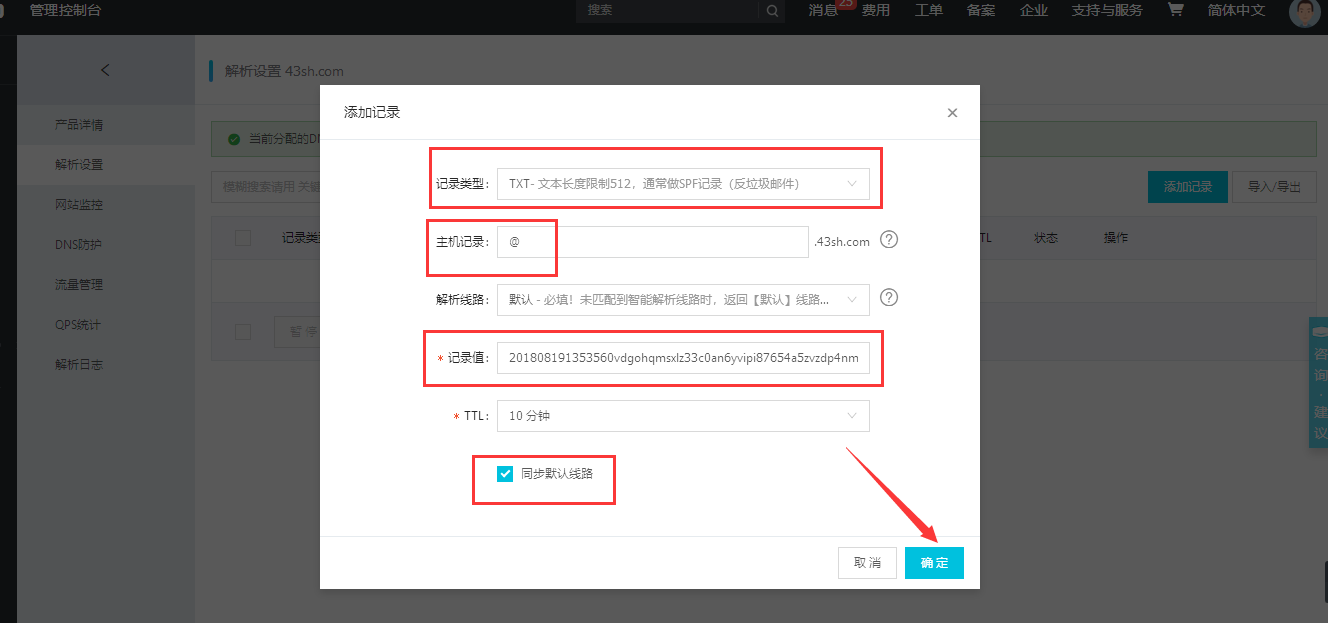This screenshot has height=623, width=1328.
Task: Open the 咨询·建议 side tab
Action: point(1319,383)
